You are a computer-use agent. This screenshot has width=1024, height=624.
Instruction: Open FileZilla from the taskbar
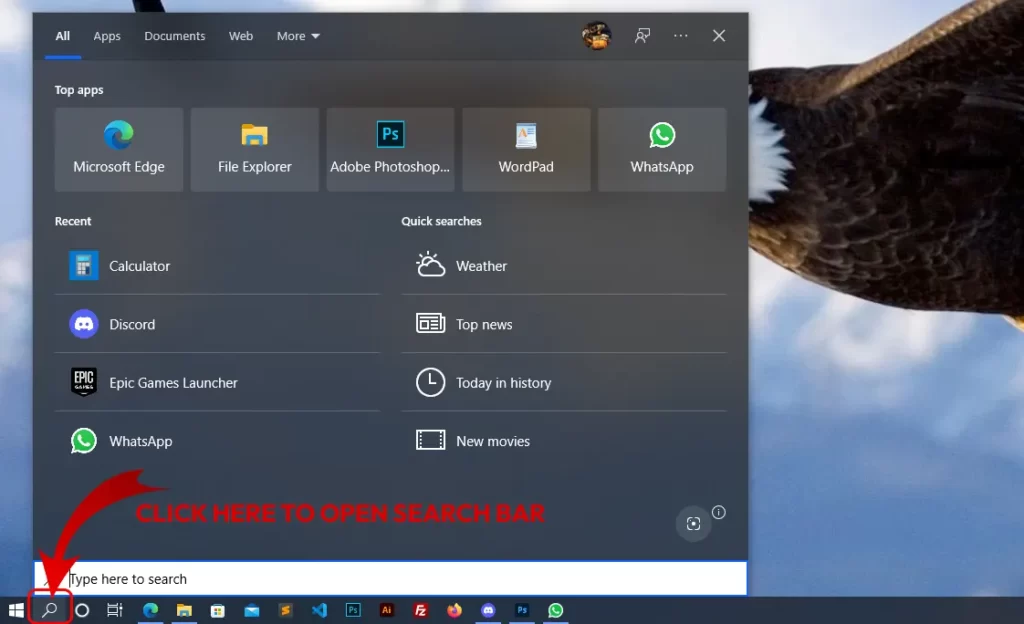point(421,610)
